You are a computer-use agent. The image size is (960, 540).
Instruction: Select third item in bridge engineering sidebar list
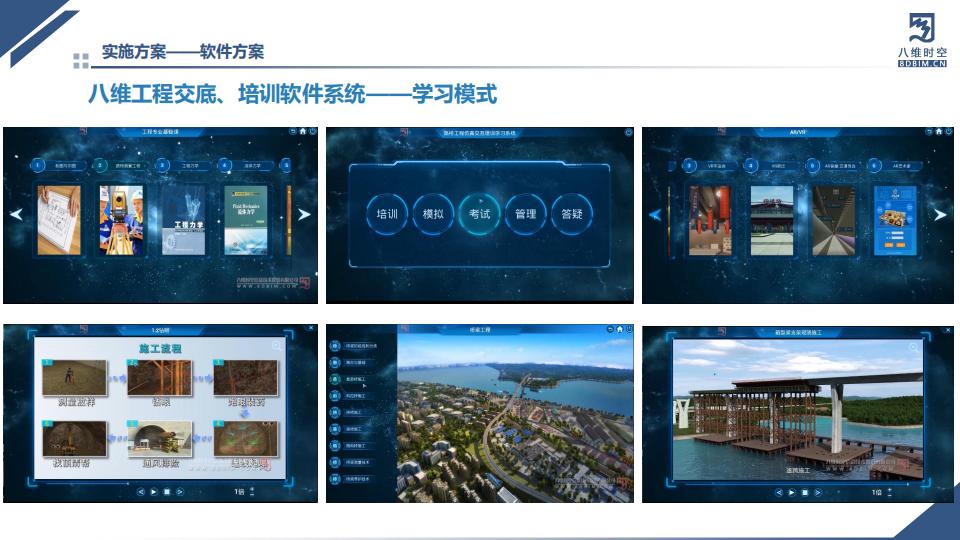point(337,379)
